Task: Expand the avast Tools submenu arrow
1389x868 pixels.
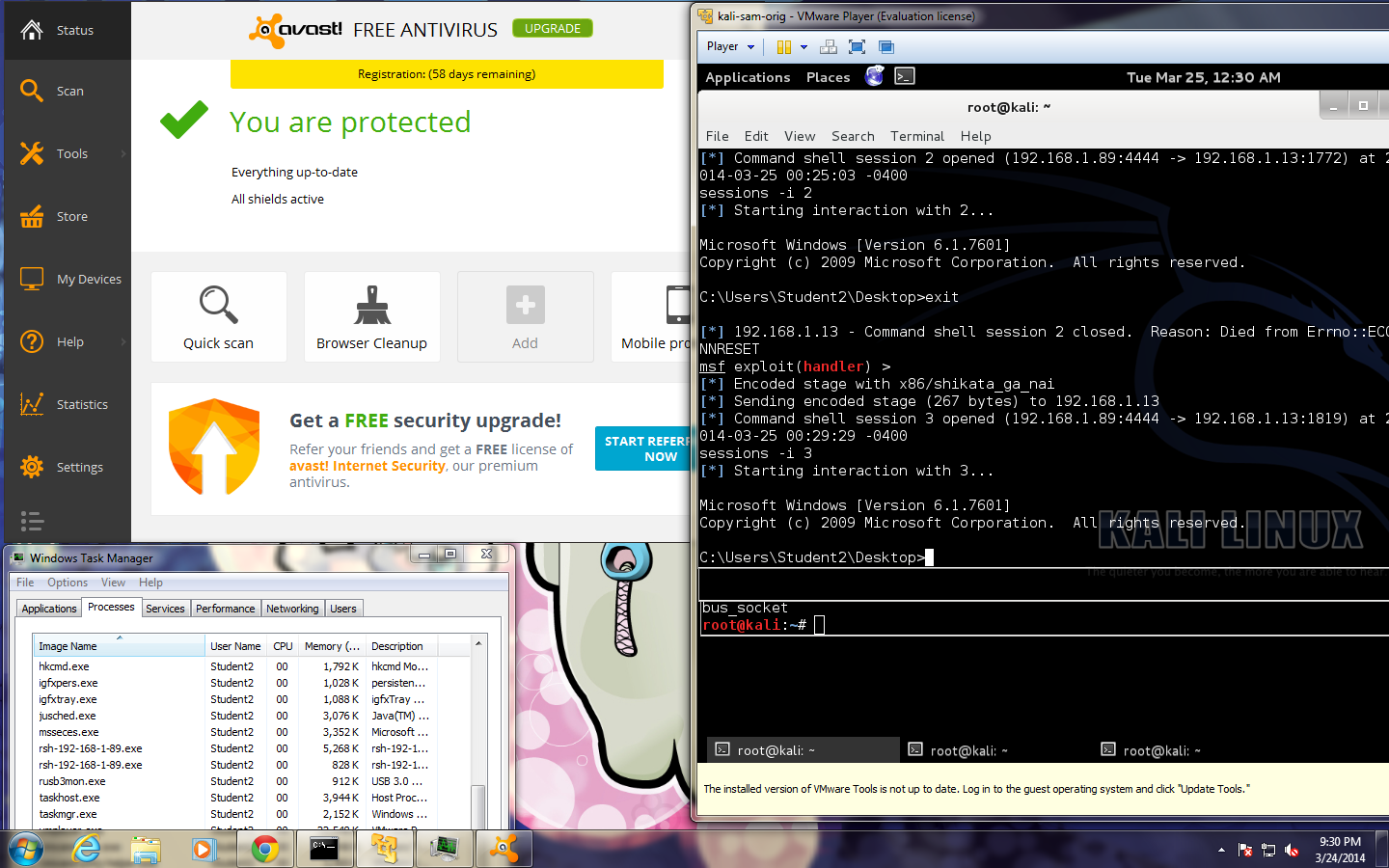Action: 123,153
